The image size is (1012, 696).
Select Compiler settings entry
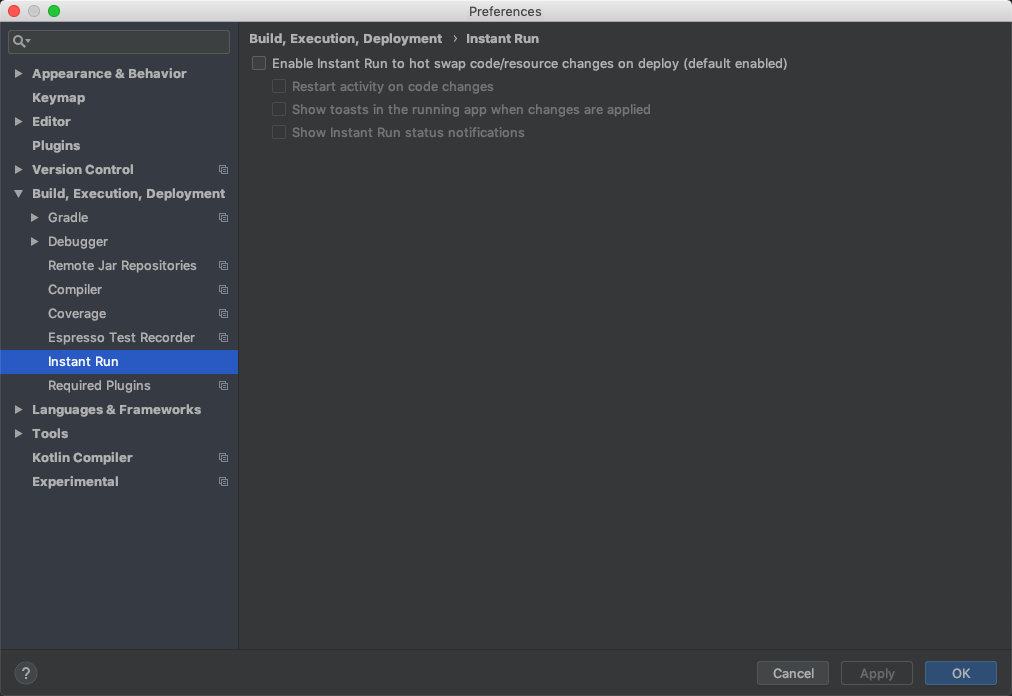click(75, 289)
